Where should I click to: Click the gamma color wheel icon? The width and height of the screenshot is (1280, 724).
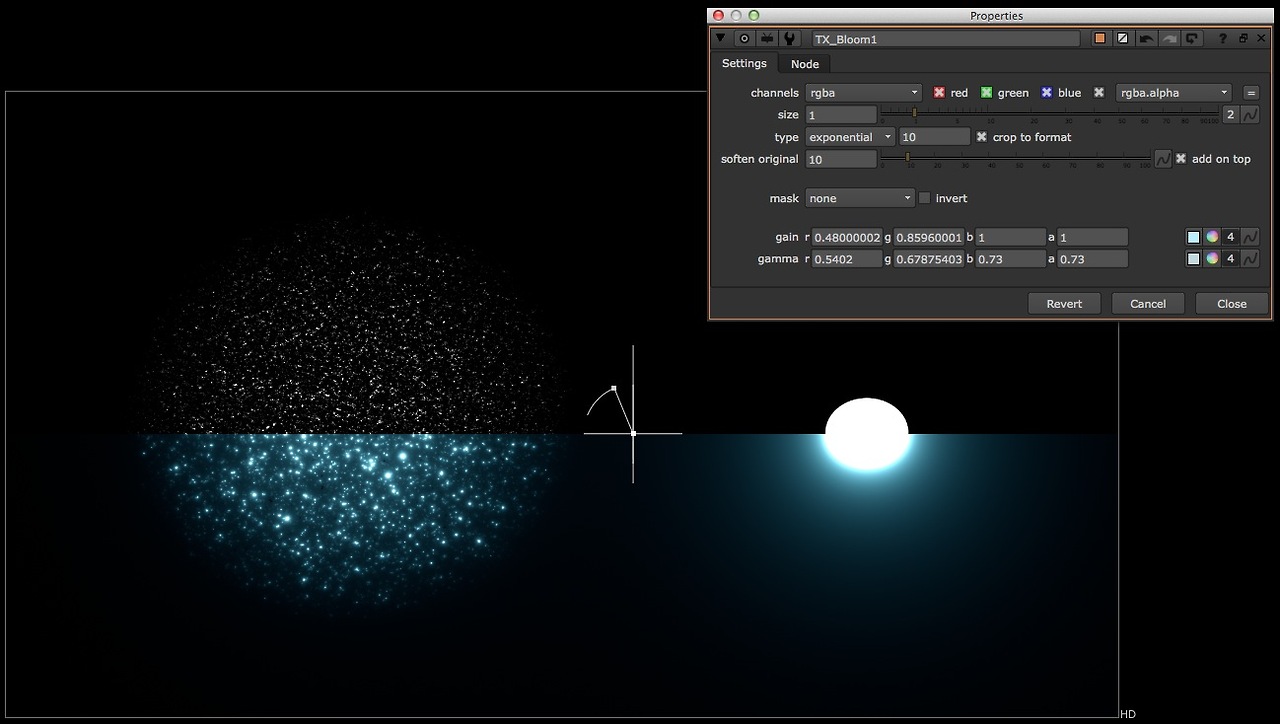coord(1212,259)
